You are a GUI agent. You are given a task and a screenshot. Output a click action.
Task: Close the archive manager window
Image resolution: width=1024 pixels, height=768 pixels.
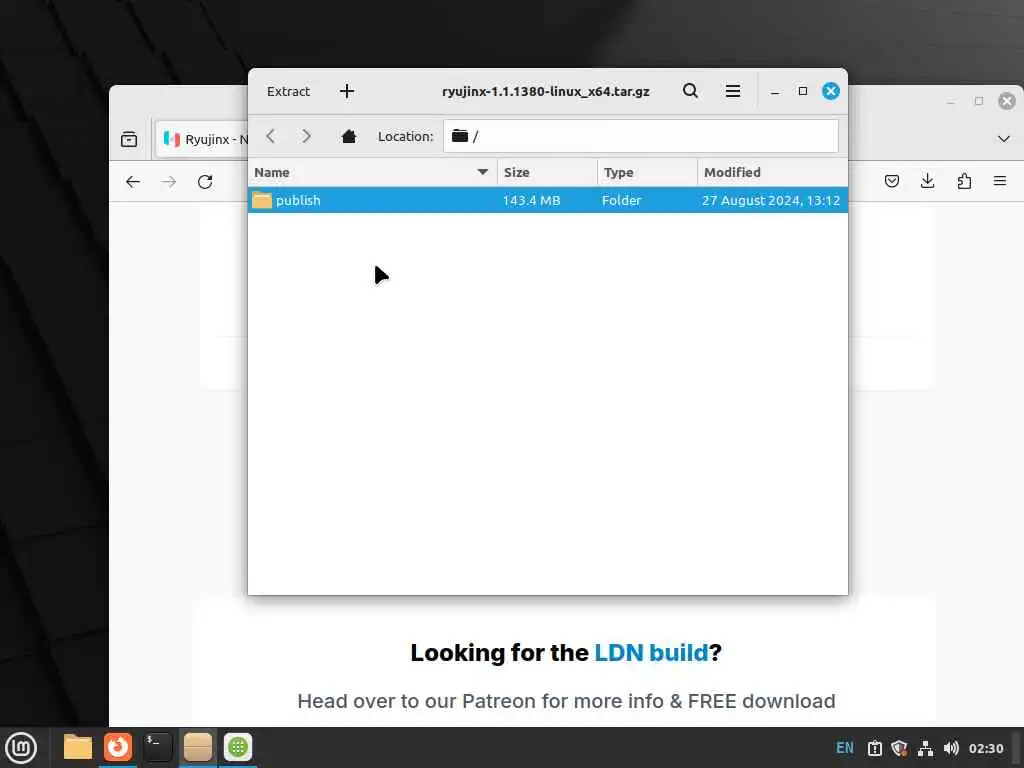(831, 91)
